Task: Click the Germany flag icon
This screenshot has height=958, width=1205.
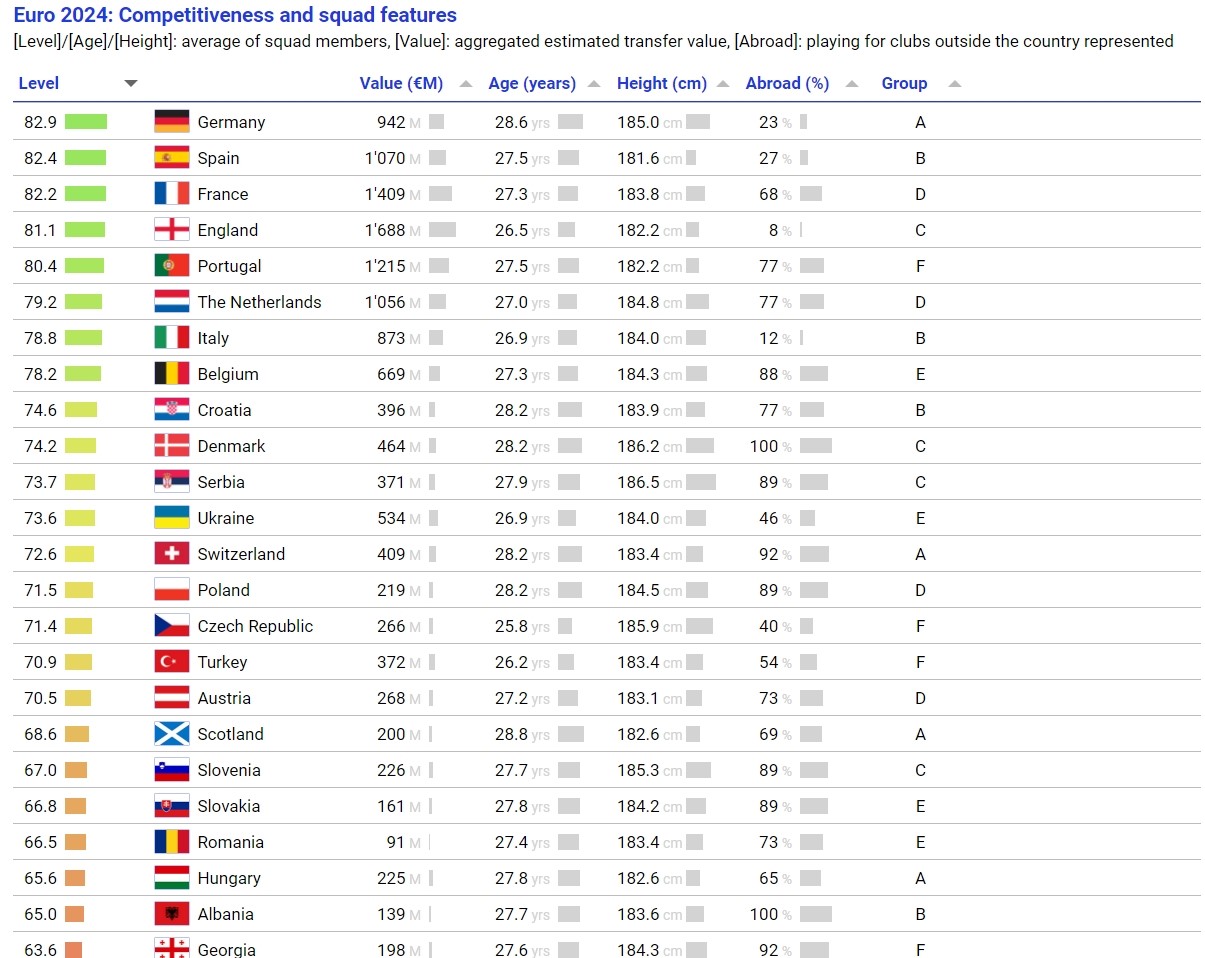Action: coord(172,122)
